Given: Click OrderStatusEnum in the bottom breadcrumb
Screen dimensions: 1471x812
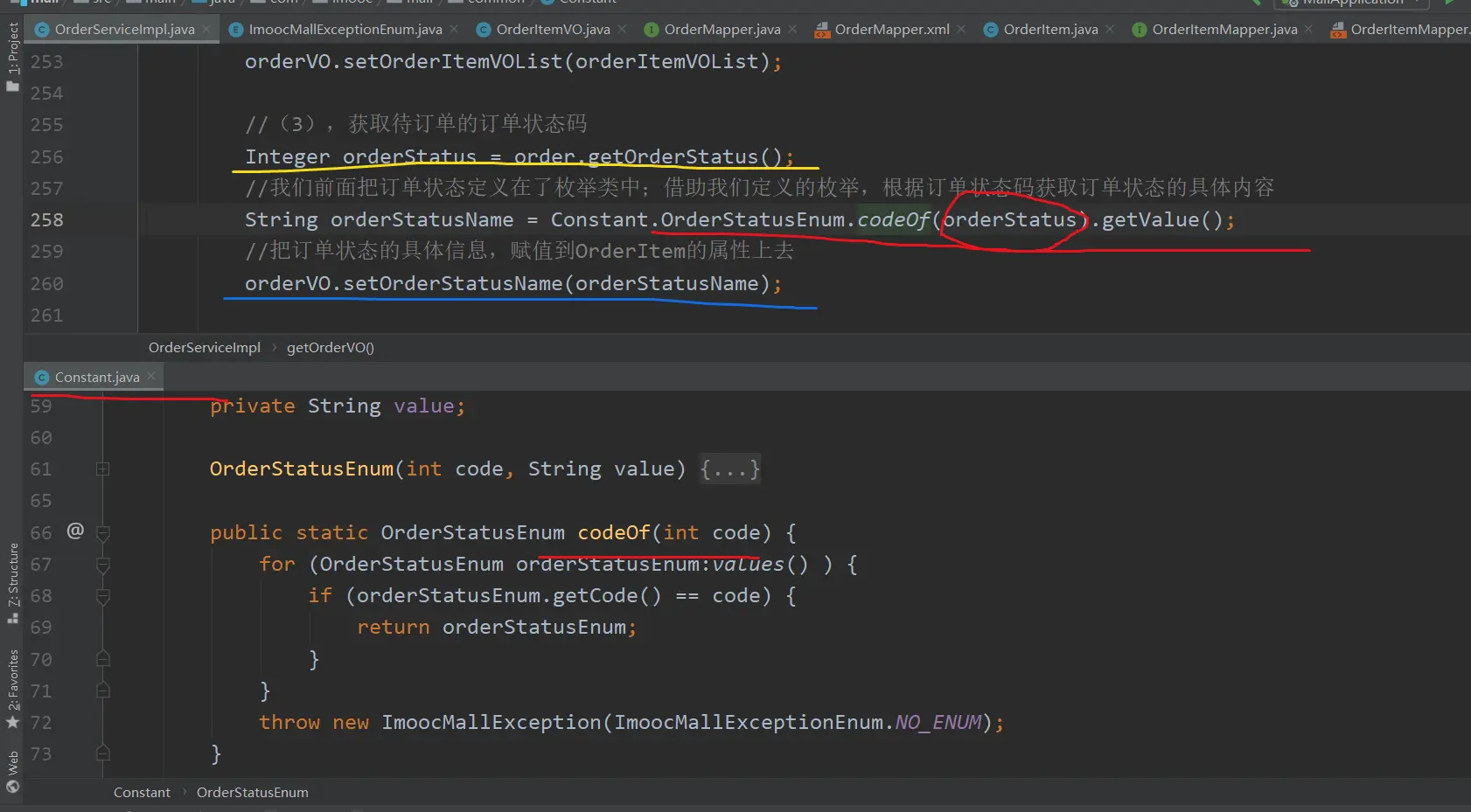Looking at the screenshot, I should pyautogui.click(x=252, y=793).
